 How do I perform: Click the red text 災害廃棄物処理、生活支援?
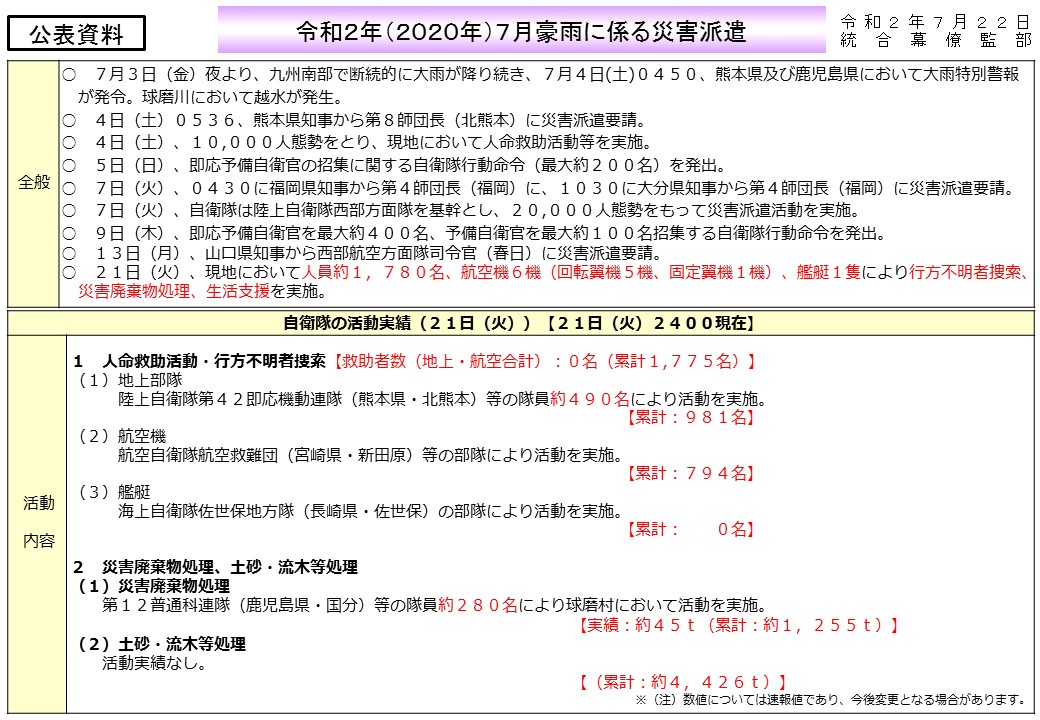click(174, 291)
